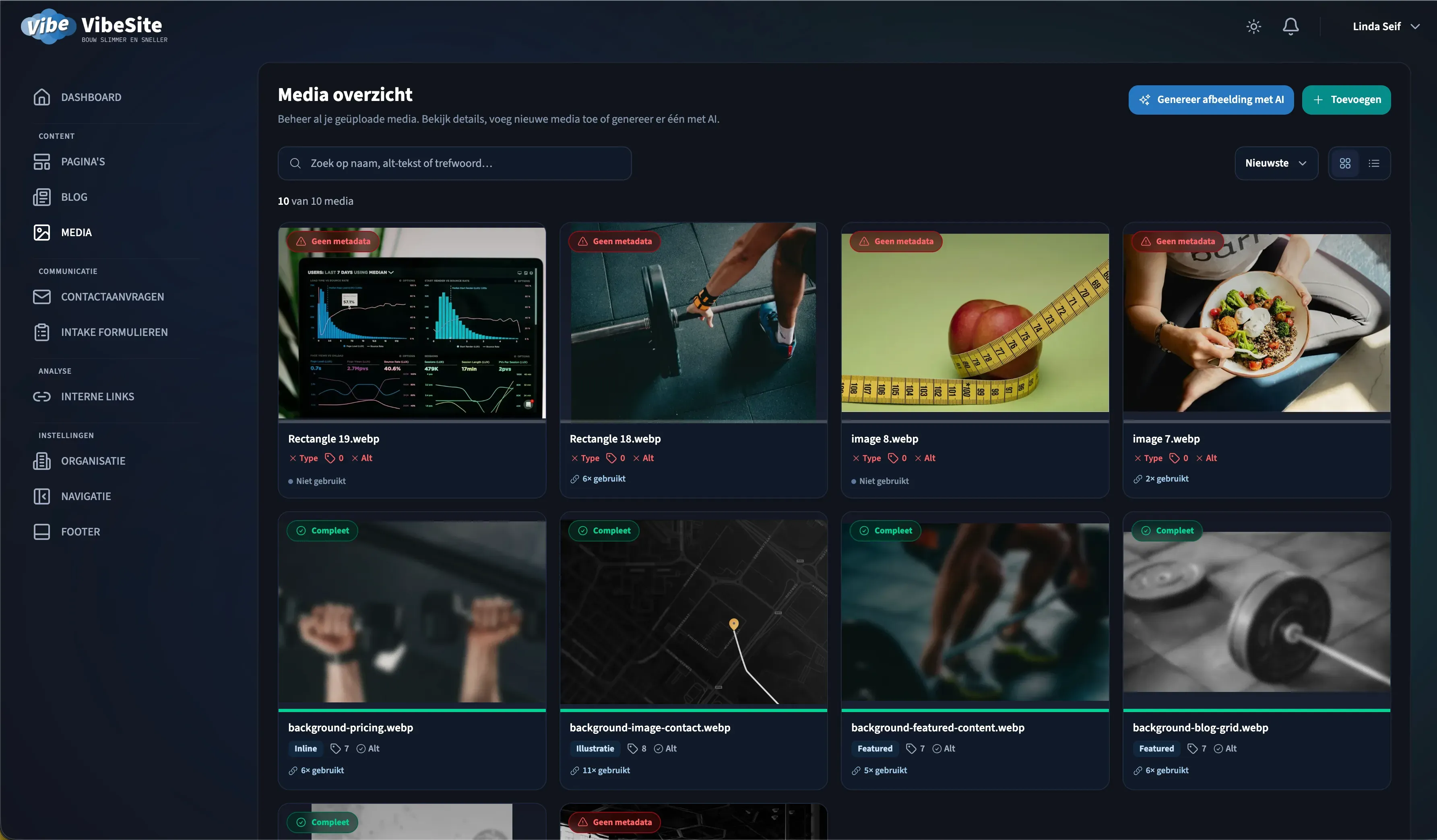Screen dimensions: 1437x840
Task: Switch to list view
Action: [1374, 164]
